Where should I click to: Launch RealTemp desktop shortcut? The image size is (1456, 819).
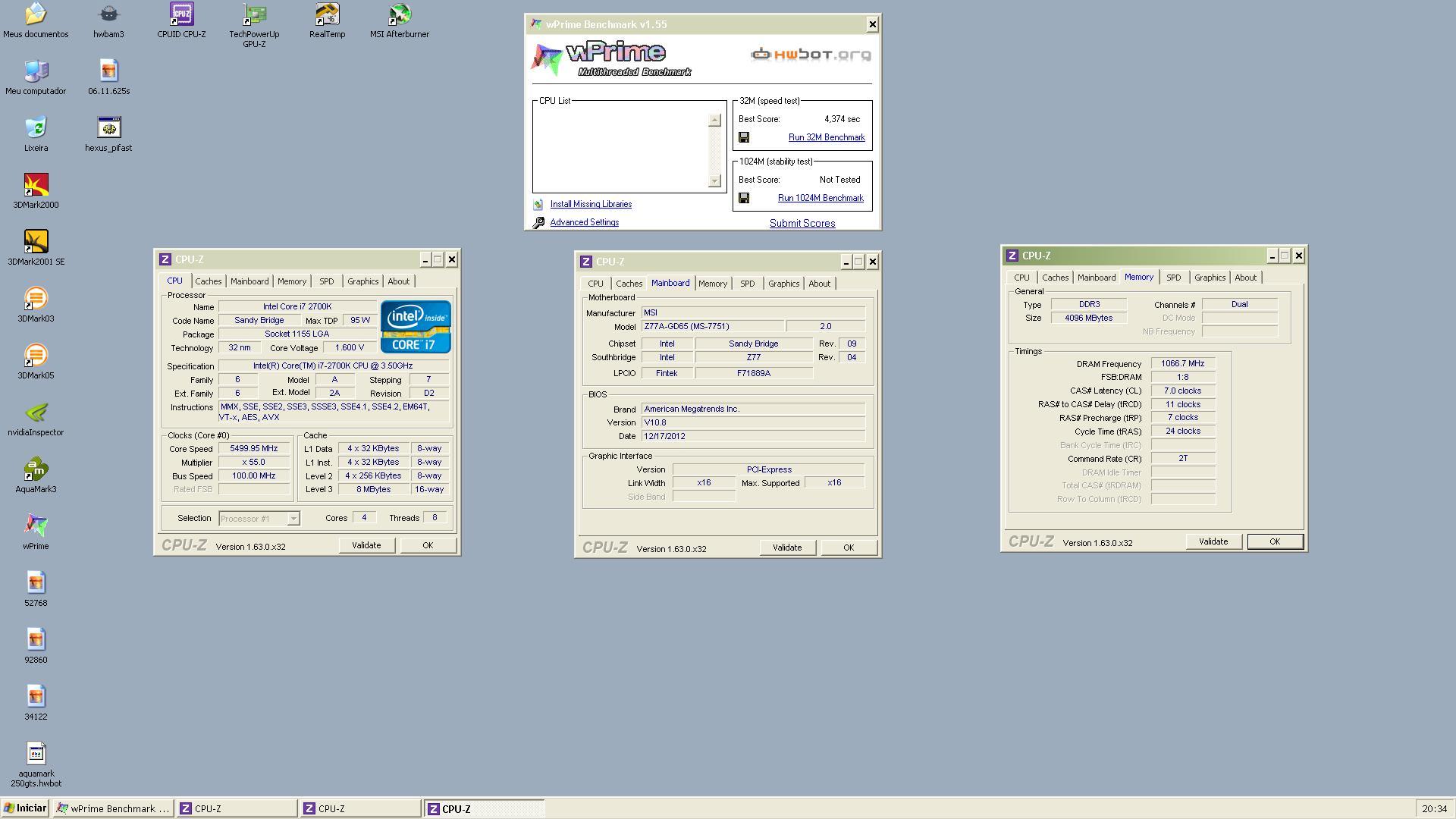tap(327, 20)
